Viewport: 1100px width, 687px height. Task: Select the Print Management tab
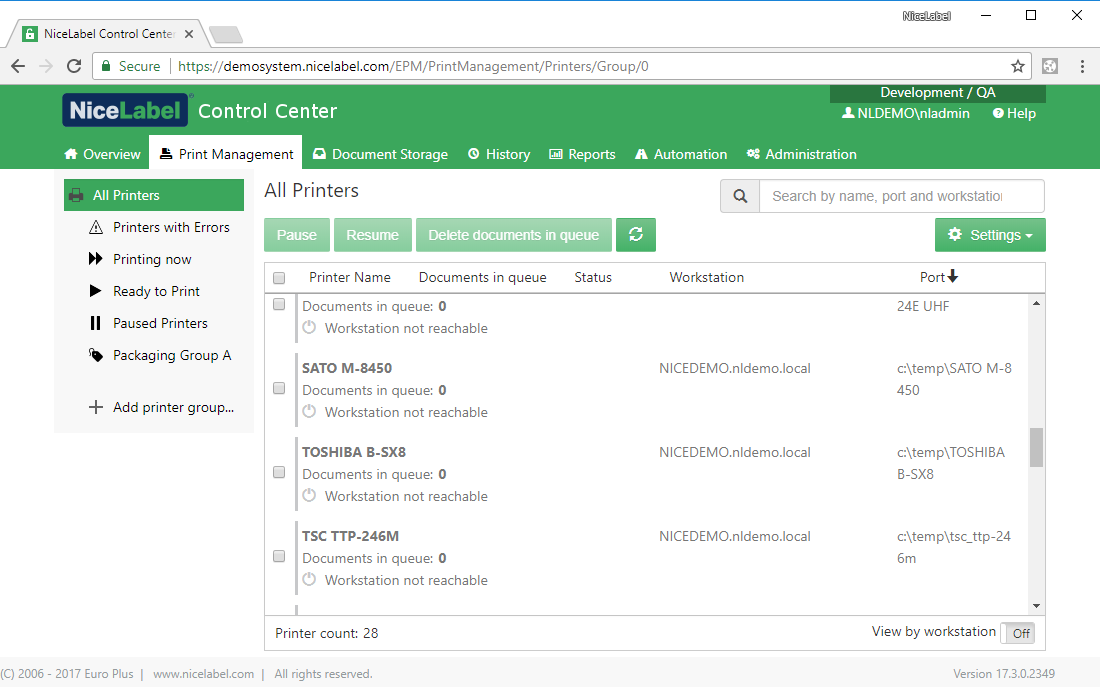point(226,154)
